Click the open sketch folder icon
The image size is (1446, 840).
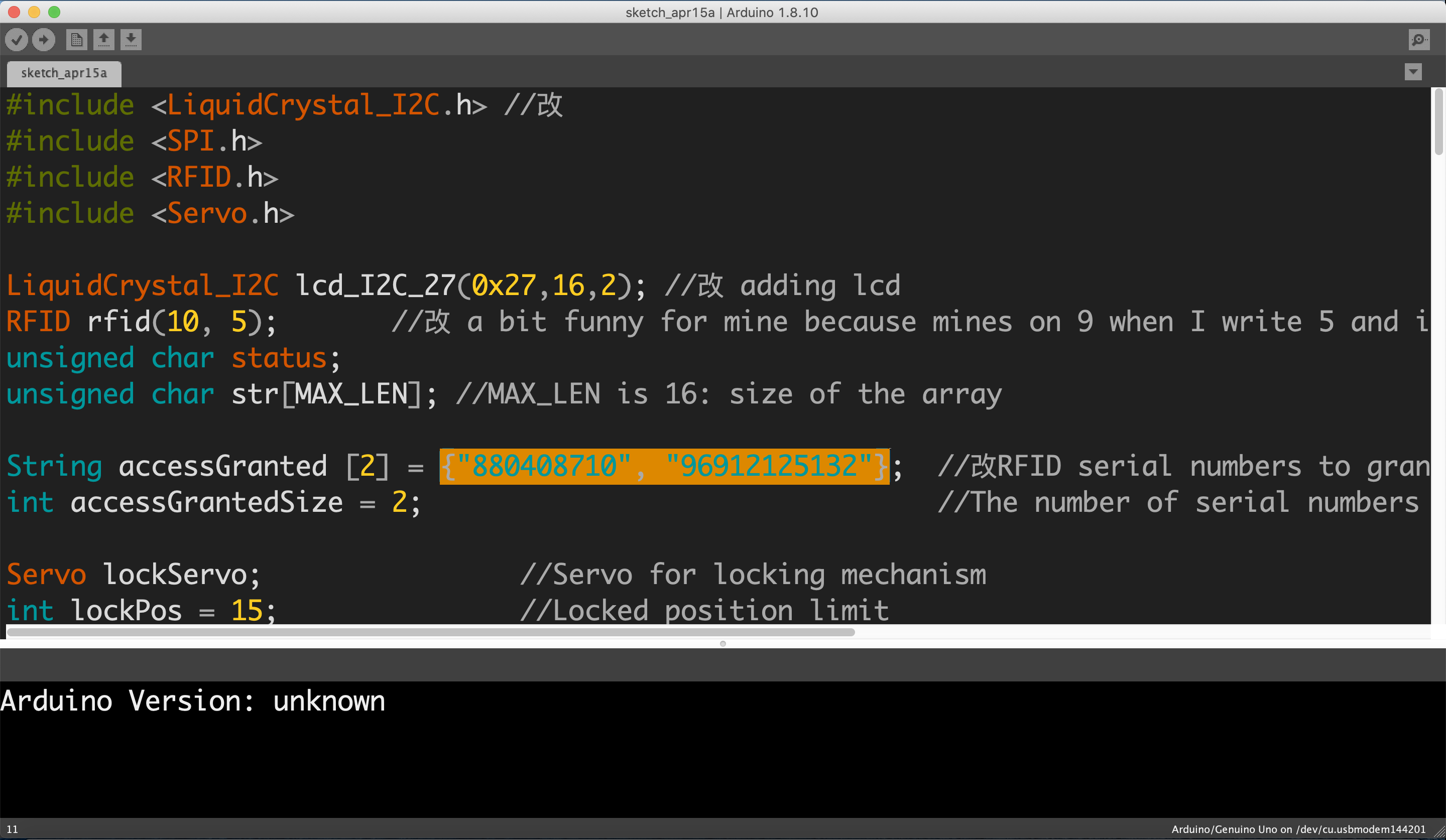coord(105,39)
